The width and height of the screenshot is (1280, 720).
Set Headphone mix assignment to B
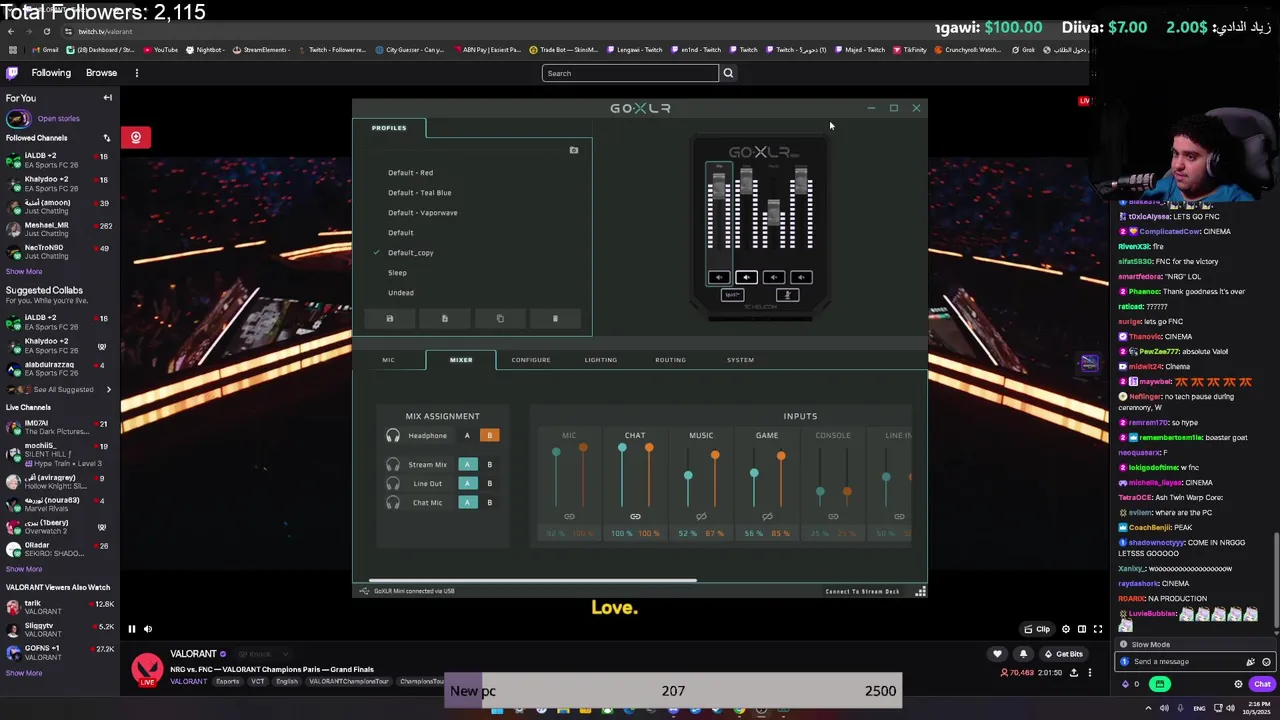489,435
